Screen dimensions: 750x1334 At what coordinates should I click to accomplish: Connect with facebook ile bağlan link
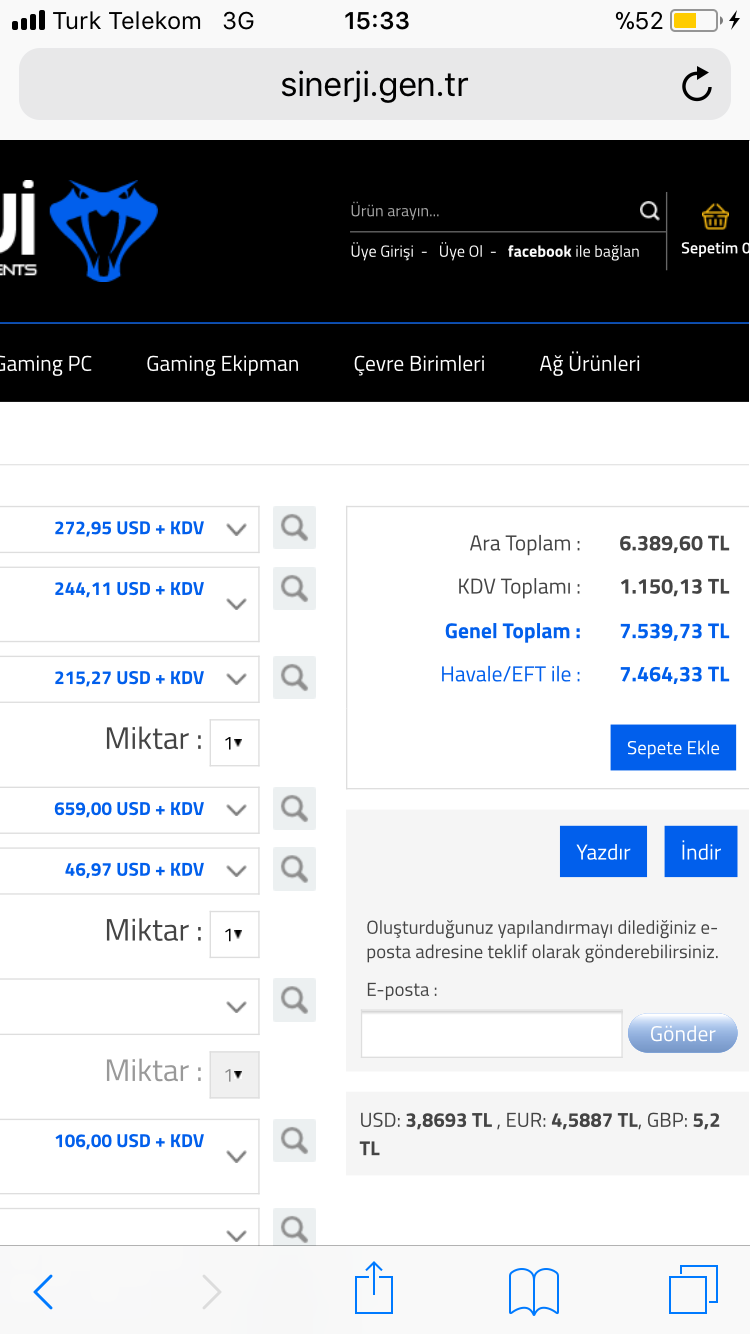coord(573,252)
